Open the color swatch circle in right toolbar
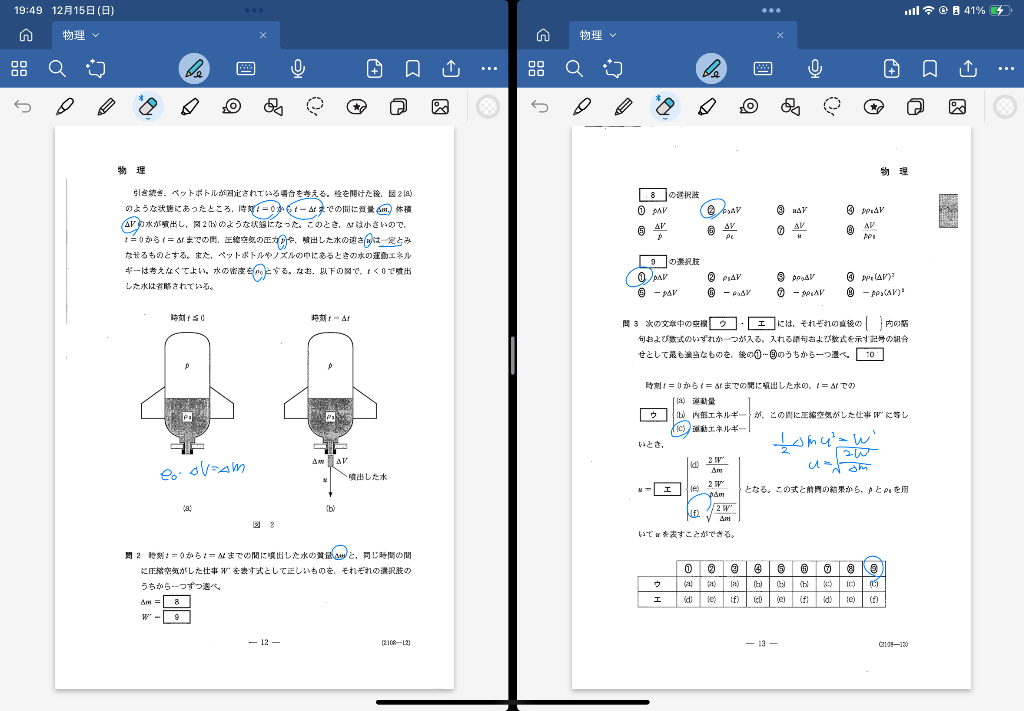The width and height of the screenshot is (1024, 711). [1005, 106]
